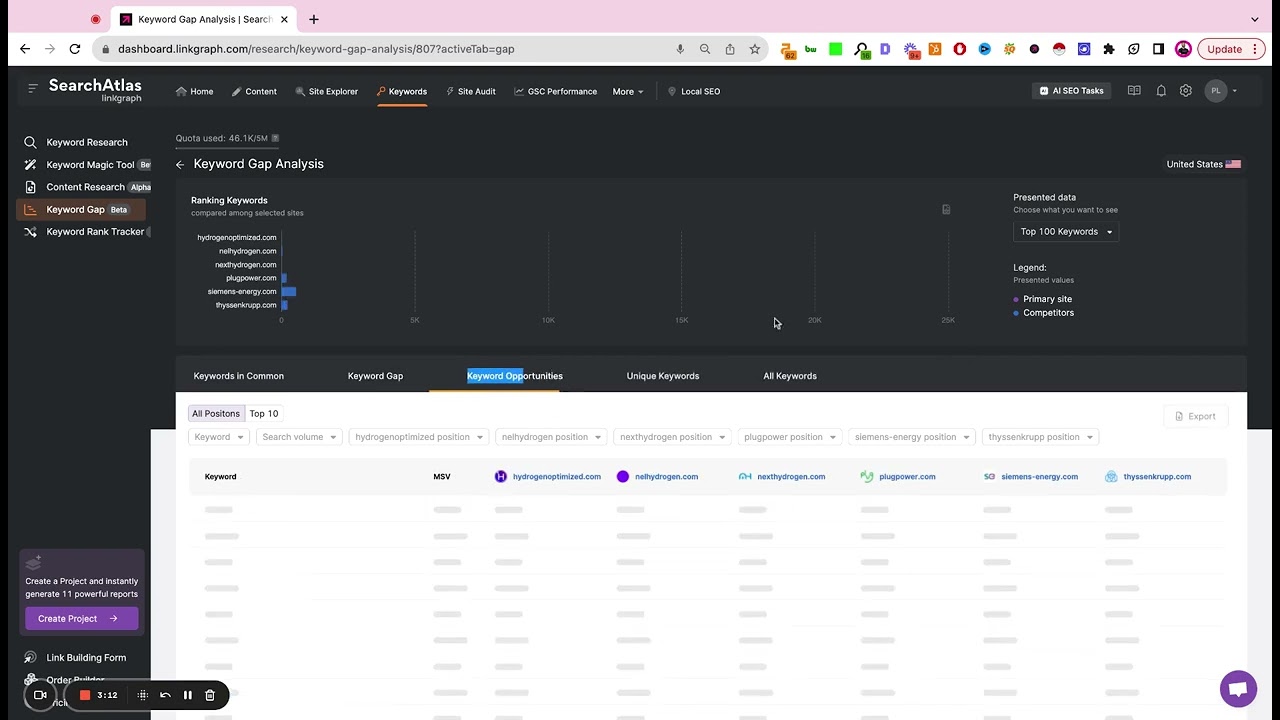Screen dimensions: 1280x720
Task: Expand the Search volume filter
Action: click(299, 437)
